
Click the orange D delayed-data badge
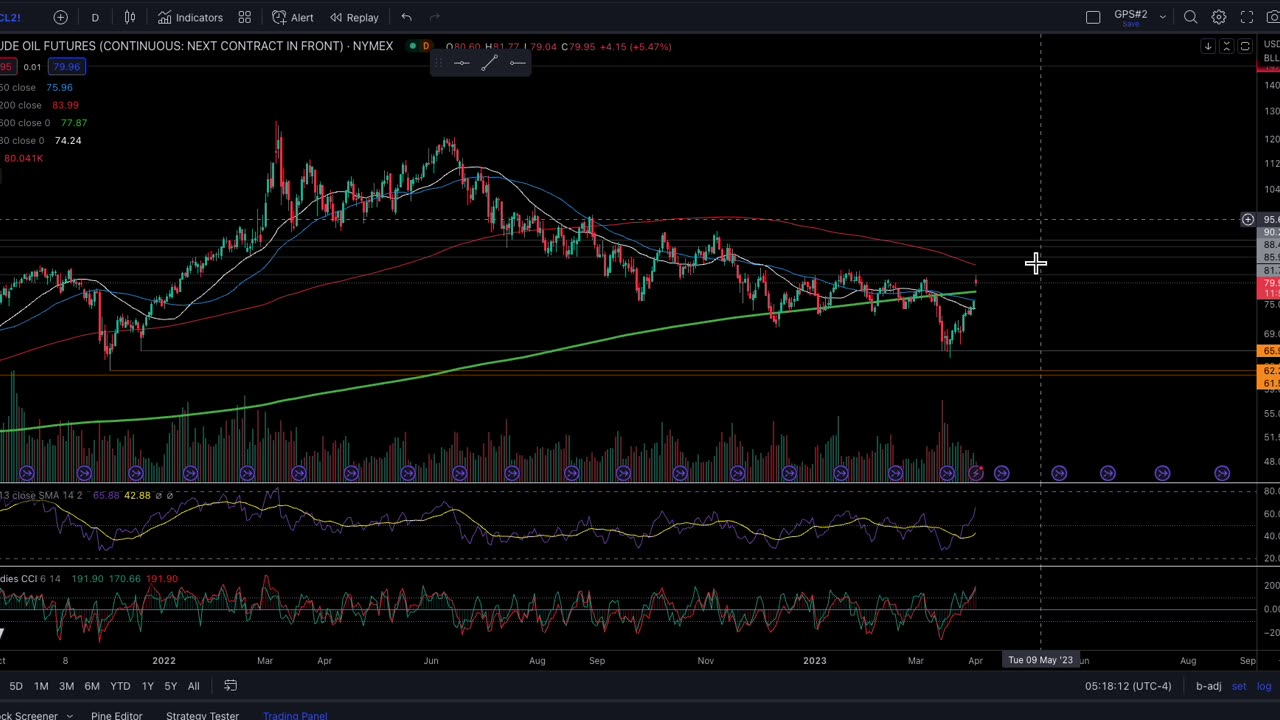pos(426,46)
